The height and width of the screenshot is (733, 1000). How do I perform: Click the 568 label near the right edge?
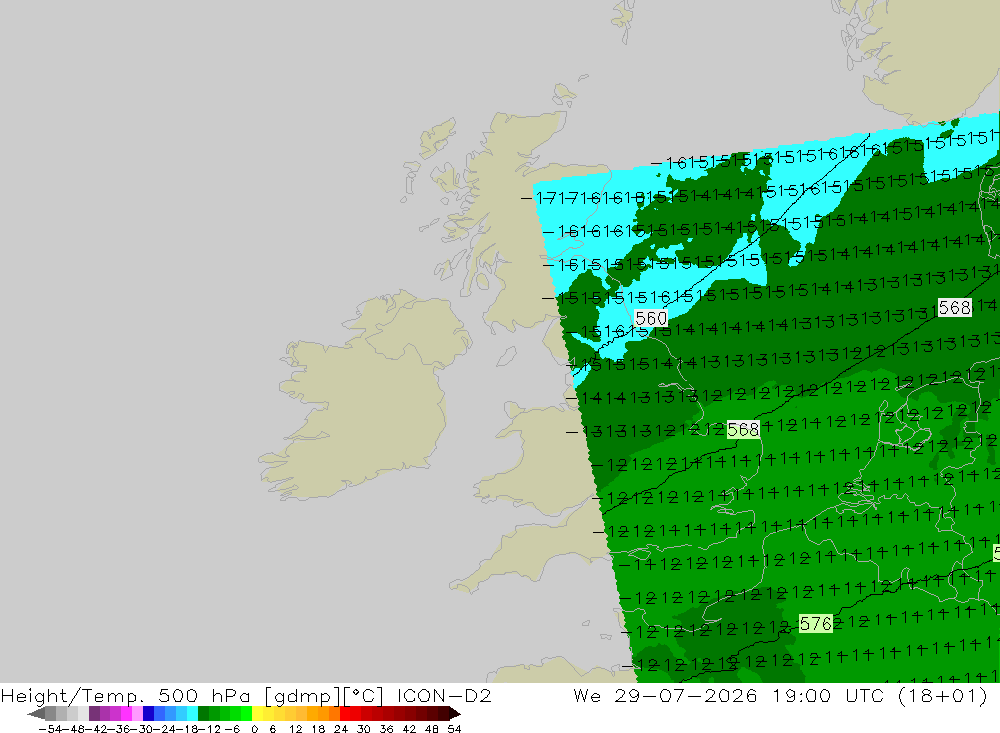pyautogui.click(x=955, y=307)
